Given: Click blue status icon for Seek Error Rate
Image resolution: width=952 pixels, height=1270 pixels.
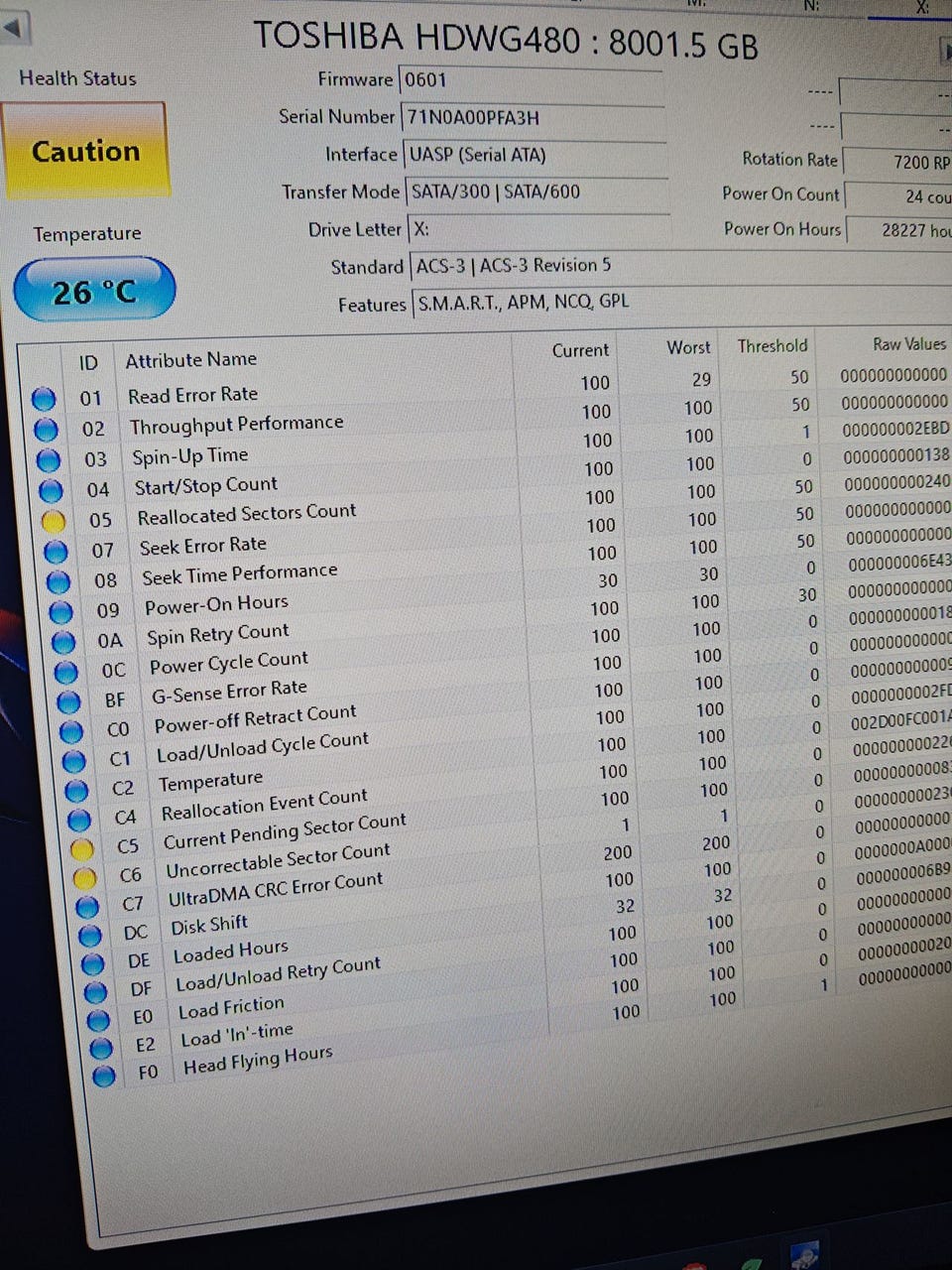Looking at the screenshot, I should point(57,551).
